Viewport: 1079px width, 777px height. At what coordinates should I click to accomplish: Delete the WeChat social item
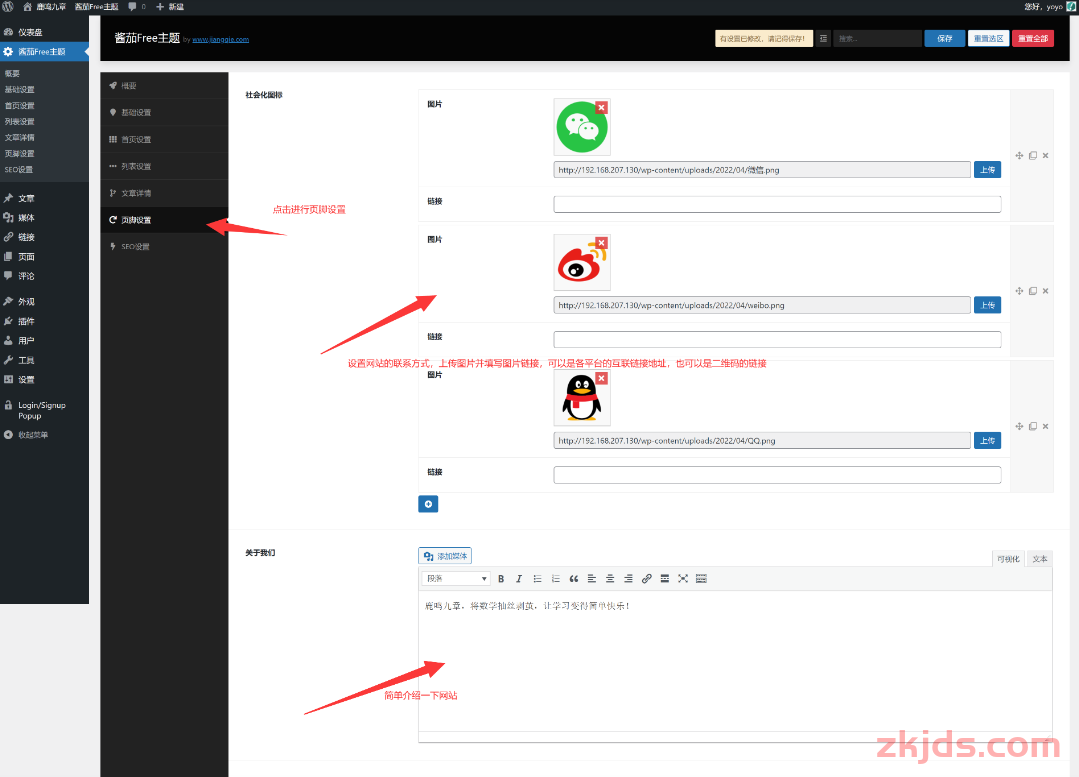coord(1045,156)
